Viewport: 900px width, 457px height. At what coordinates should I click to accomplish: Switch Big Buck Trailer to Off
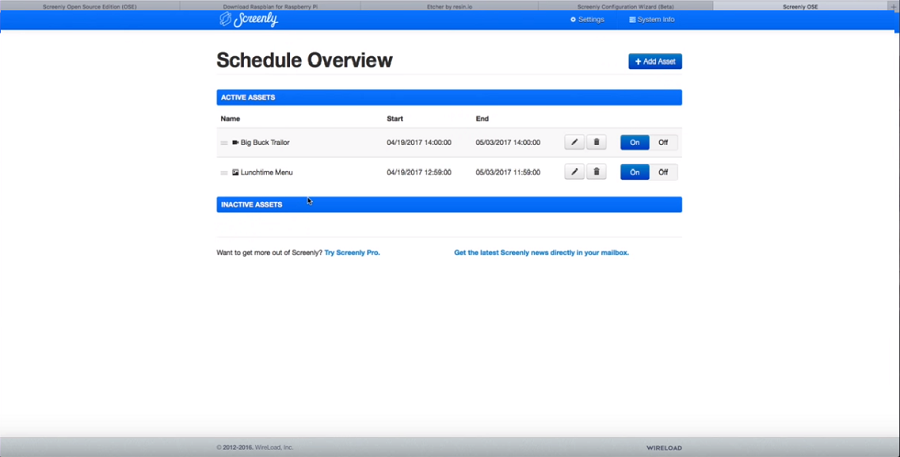coord(663,142)
